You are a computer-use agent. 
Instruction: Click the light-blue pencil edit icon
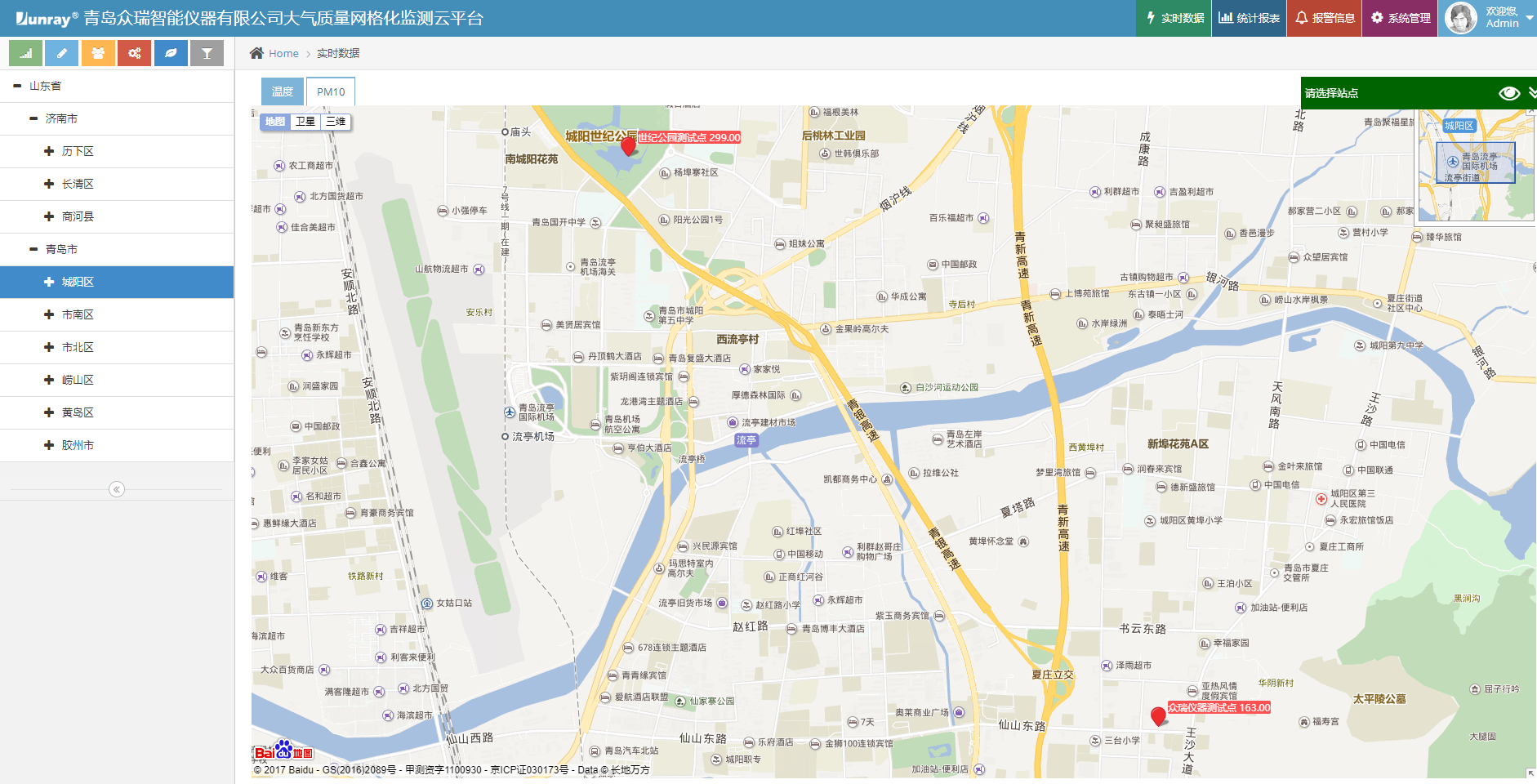[62, 53]
